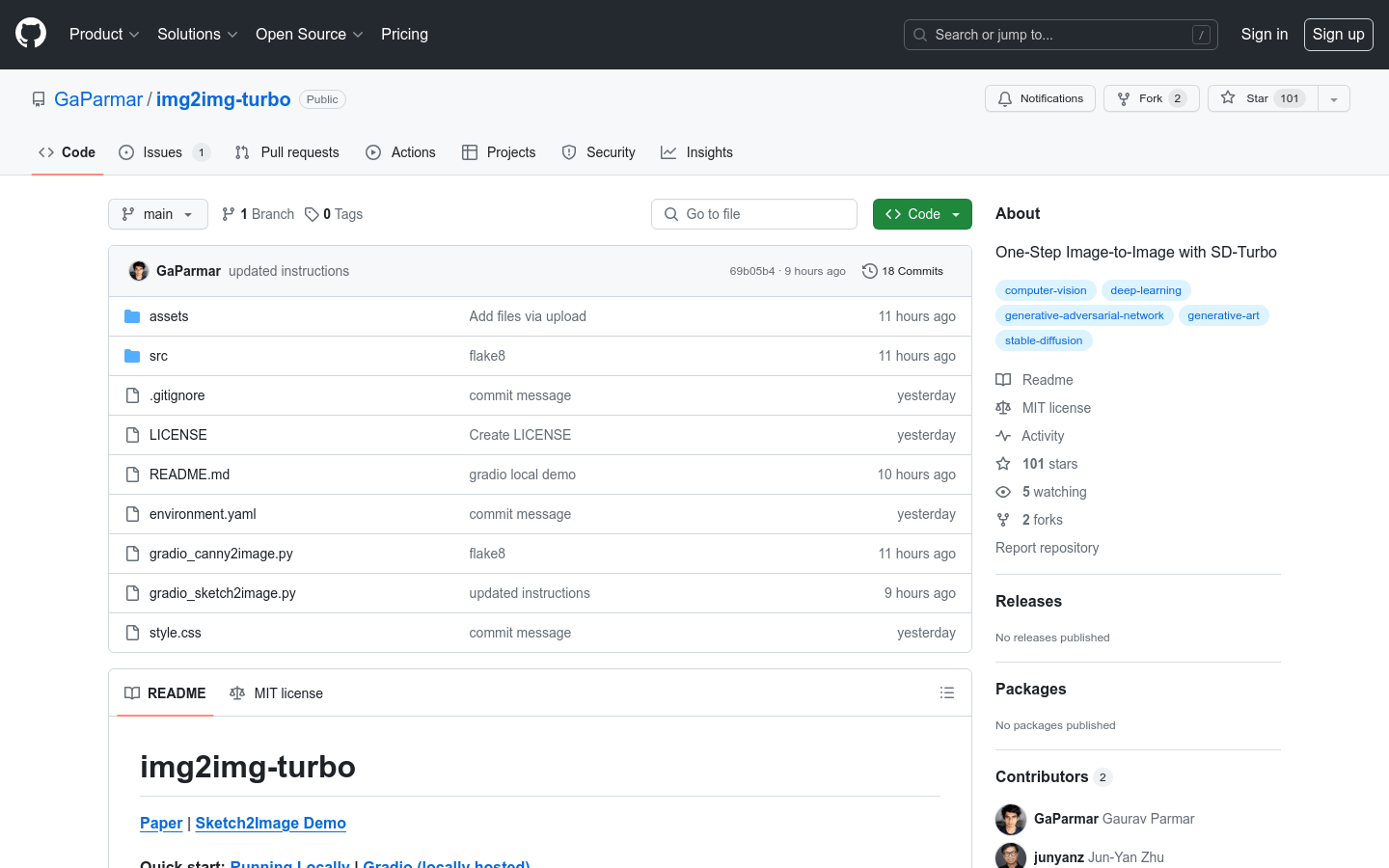This screenshot has height=868, width=1389.
Task: Open the 18 Commits history link
Action: coord(903,271)
